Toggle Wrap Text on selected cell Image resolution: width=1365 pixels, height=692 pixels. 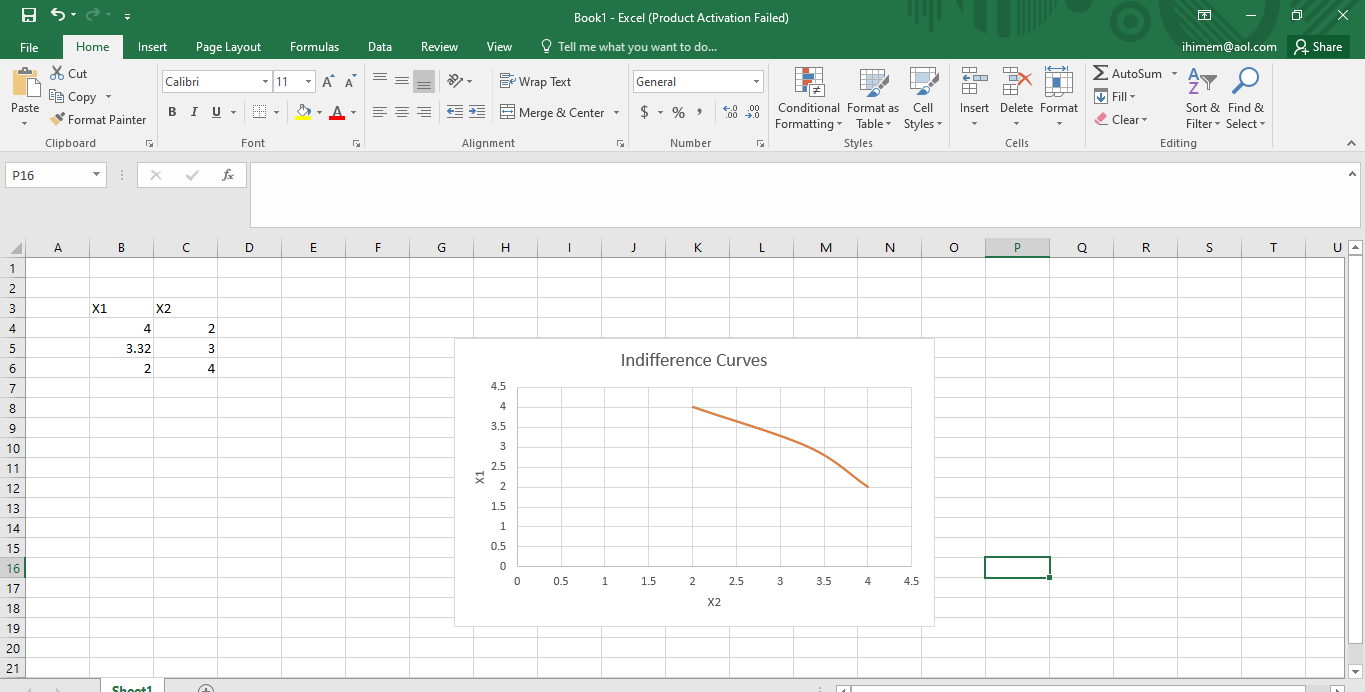(535, 82)
